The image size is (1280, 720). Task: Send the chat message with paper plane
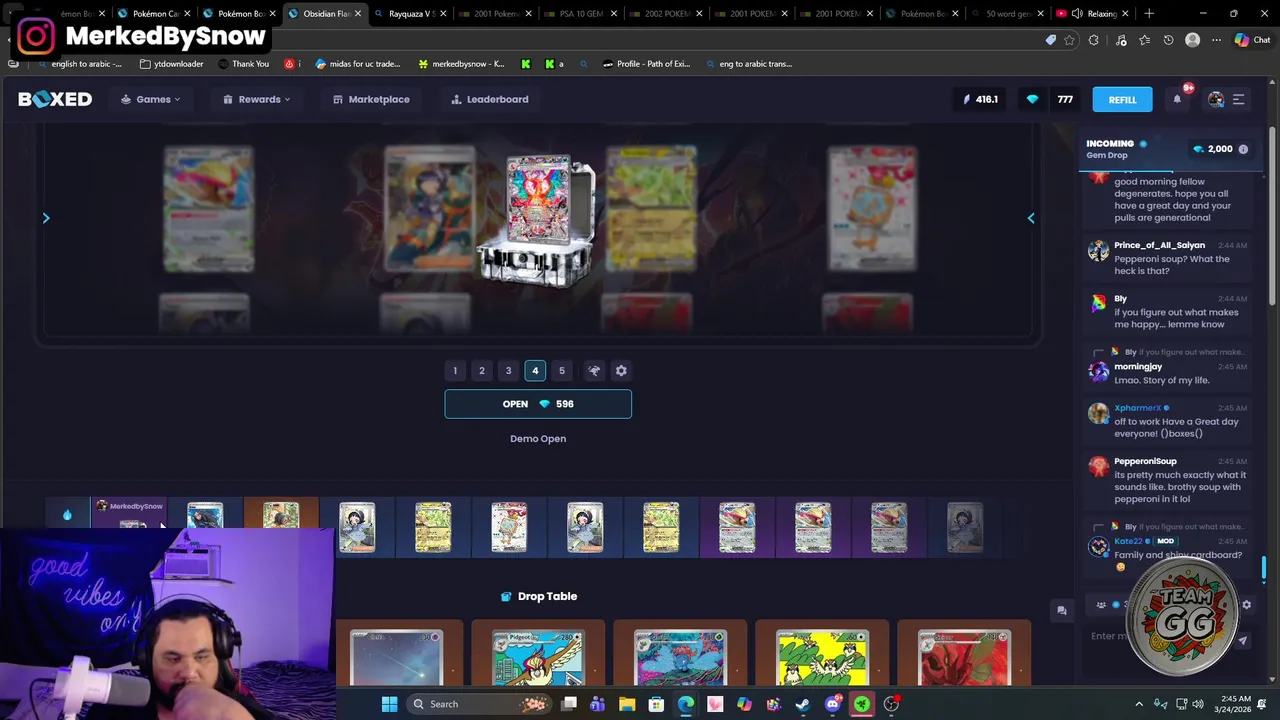(1242, 641)
